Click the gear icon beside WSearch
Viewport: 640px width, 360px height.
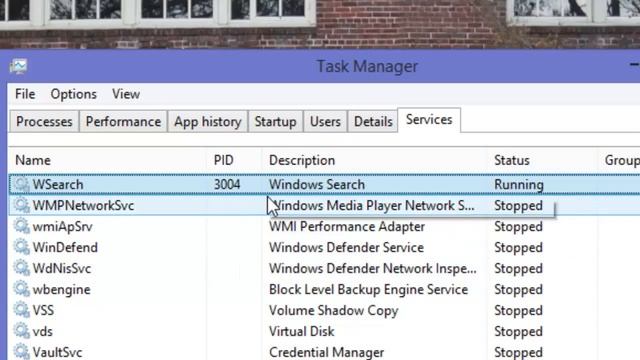pos(21,184)
